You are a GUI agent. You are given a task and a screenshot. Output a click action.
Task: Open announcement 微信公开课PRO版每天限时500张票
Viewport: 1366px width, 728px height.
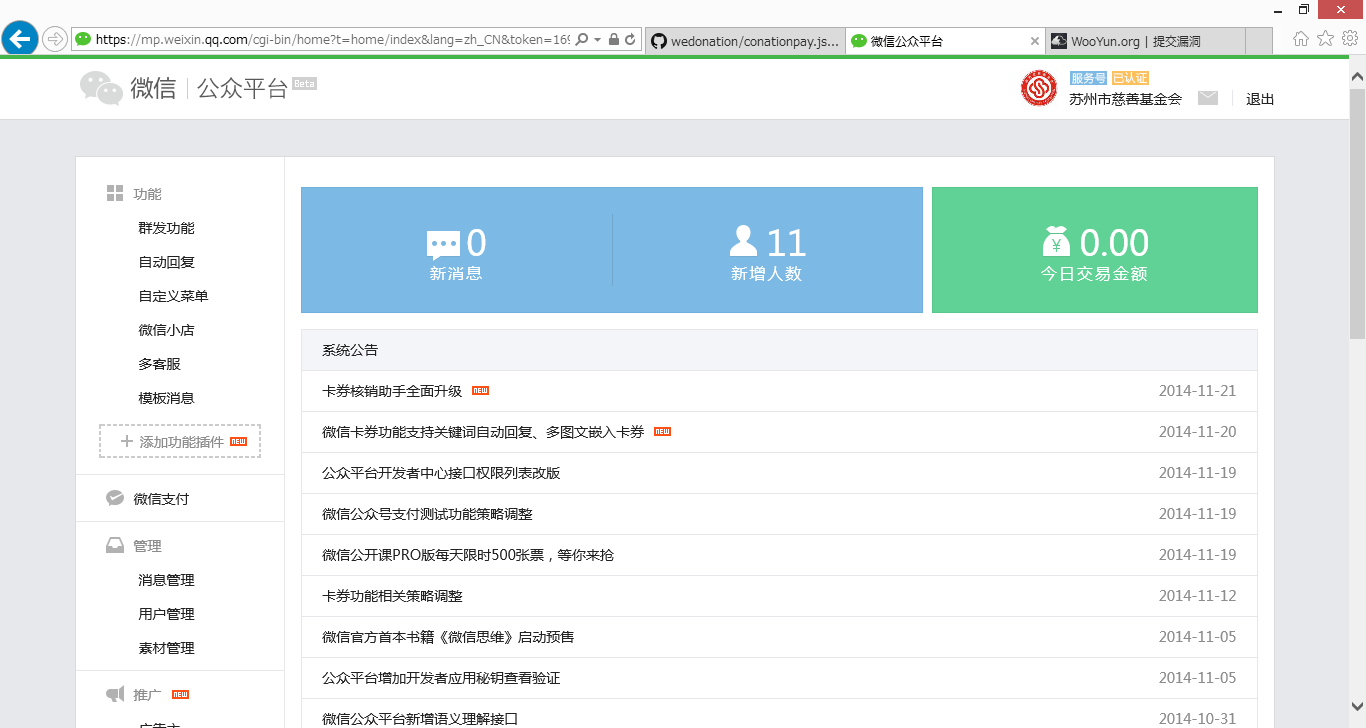468,555
